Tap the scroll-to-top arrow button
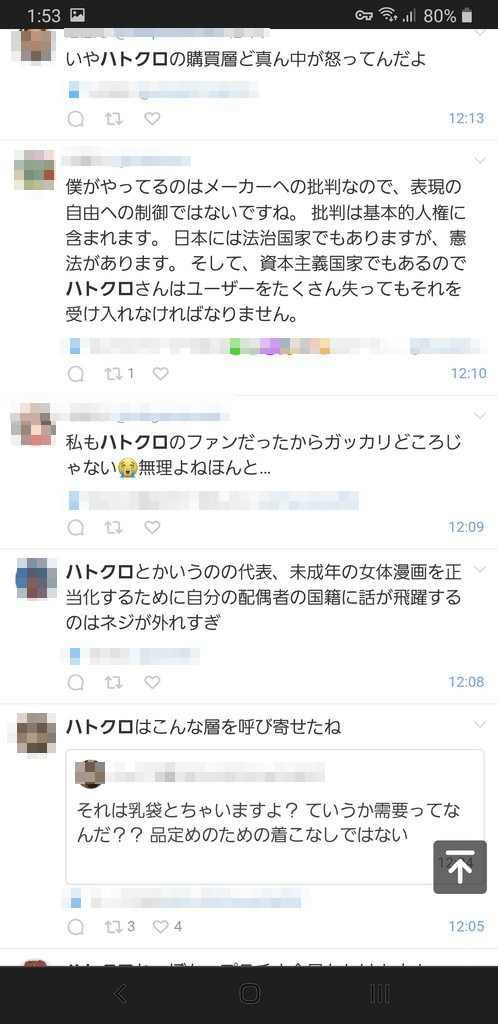Image resolution: width=498 pixels, height=1024 pixels. 460,867
